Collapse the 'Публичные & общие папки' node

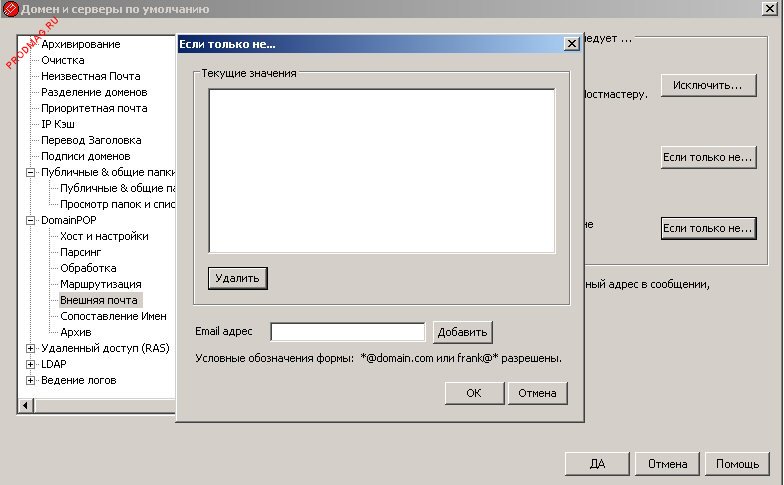pos(31,172)
